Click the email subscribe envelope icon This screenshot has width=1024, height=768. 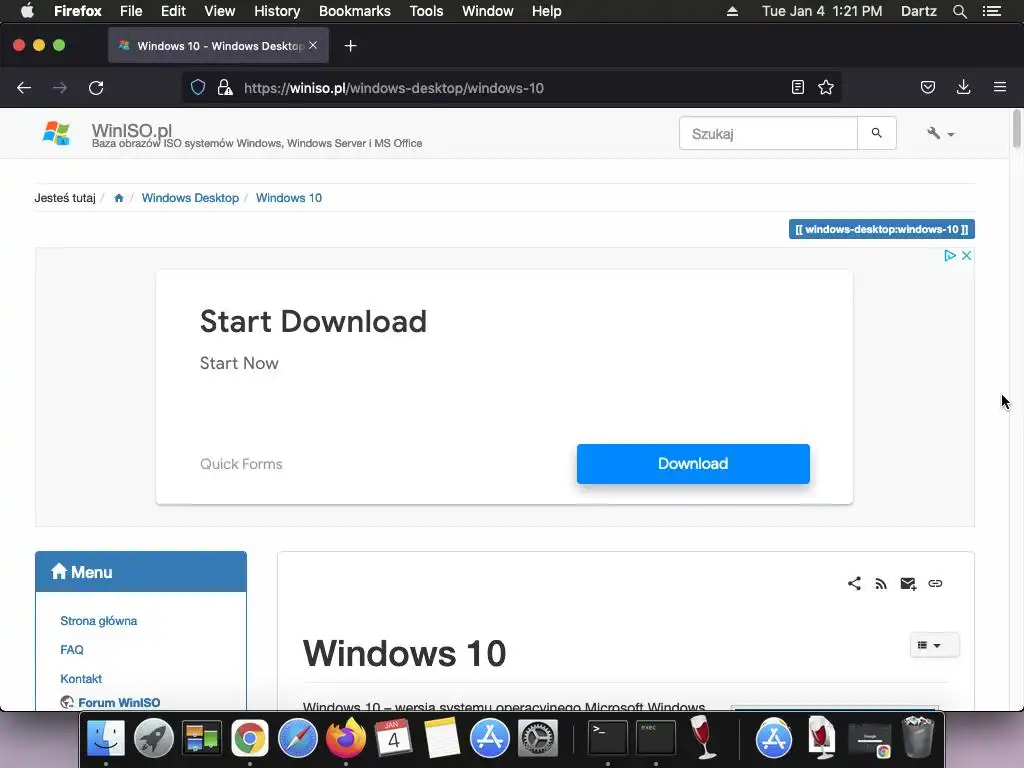click(x=908, y=584)
